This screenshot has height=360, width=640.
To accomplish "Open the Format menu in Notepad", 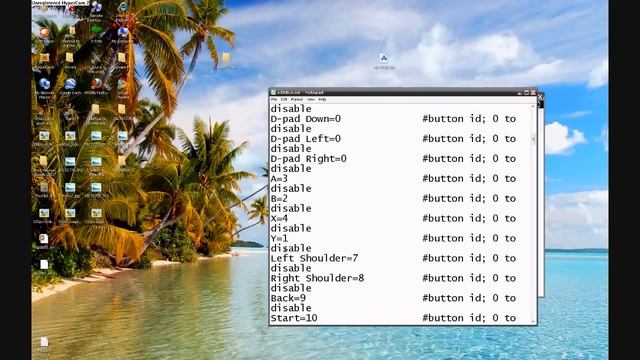I will (x=297, y=99).
